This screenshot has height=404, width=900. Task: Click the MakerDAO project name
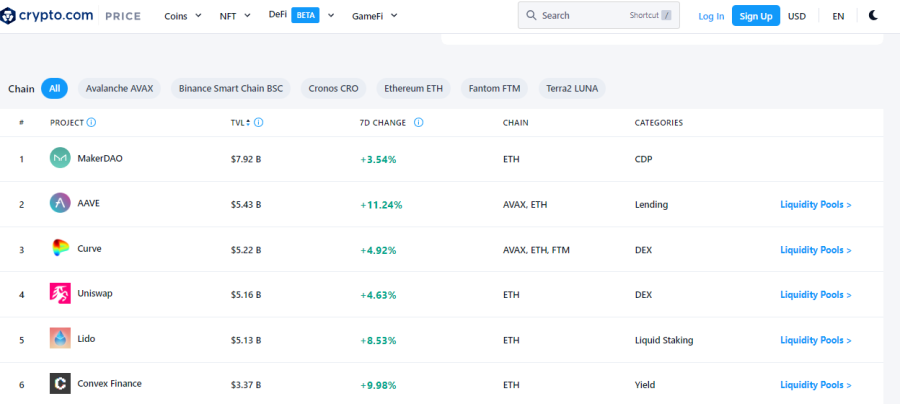point(100,158)
